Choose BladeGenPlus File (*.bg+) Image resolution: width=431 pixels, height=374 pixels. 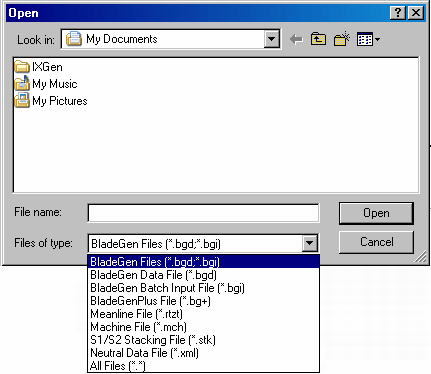[x=203, y=301]
